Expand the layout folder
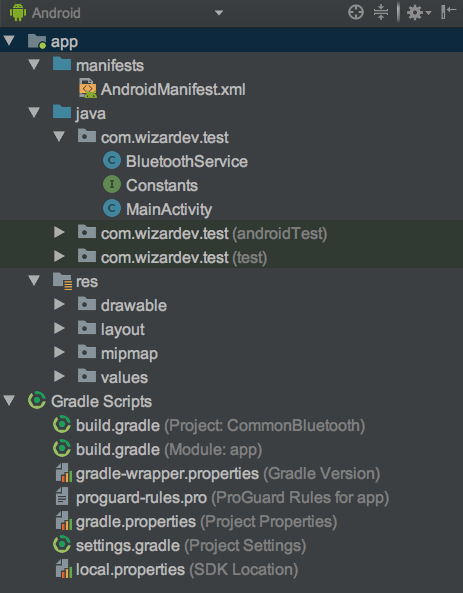463x593 pixels. click(59, 328)
